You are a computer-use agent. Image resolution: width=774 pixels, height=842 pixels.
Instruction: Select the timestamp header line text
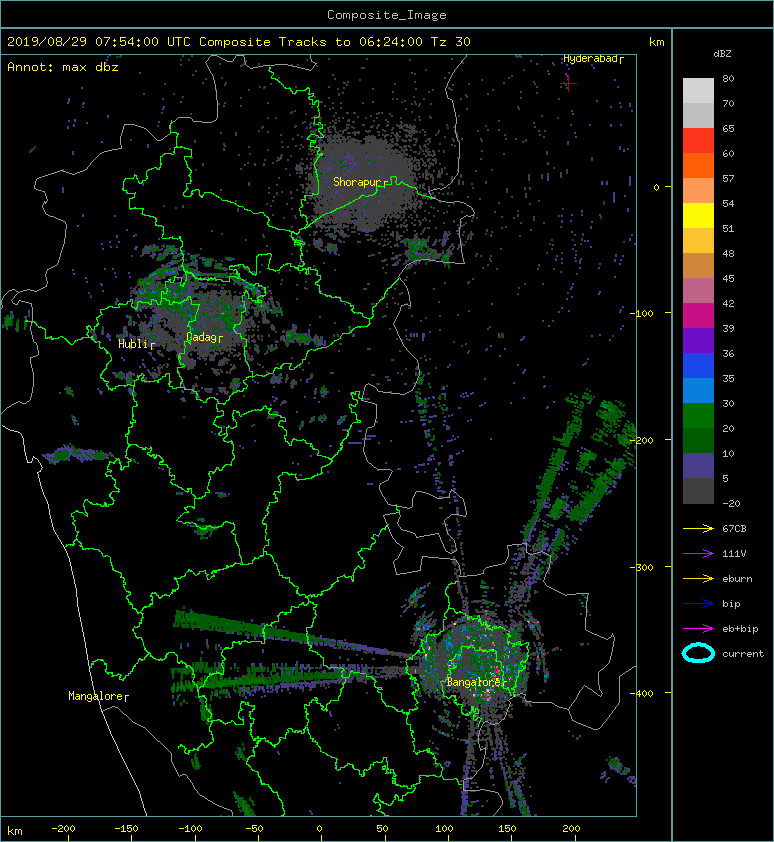click(x=239, y=42)
